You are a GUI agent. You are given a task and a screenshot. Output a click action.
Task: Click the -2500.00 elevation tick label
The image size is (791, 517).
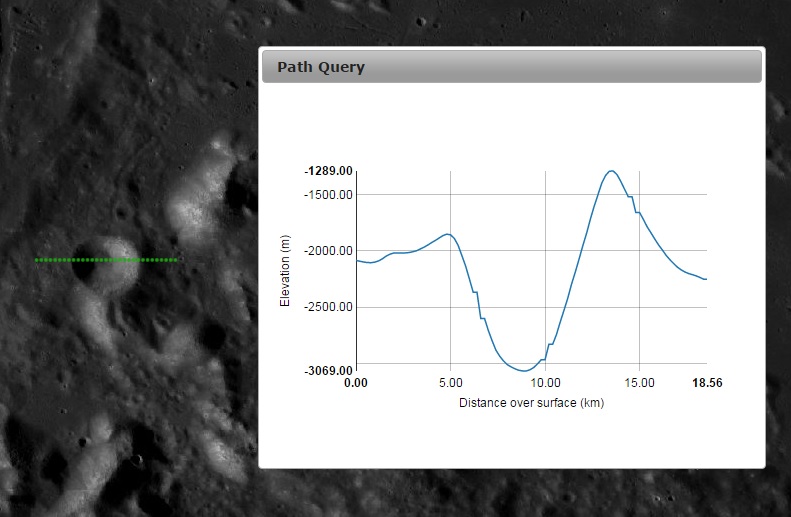point(329,307)
